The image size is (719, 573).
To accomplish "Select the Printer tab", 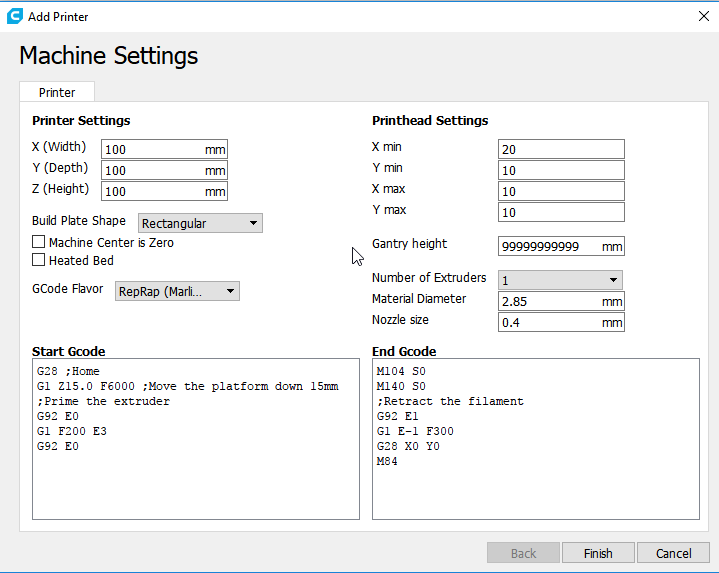I will coord(57,92).
